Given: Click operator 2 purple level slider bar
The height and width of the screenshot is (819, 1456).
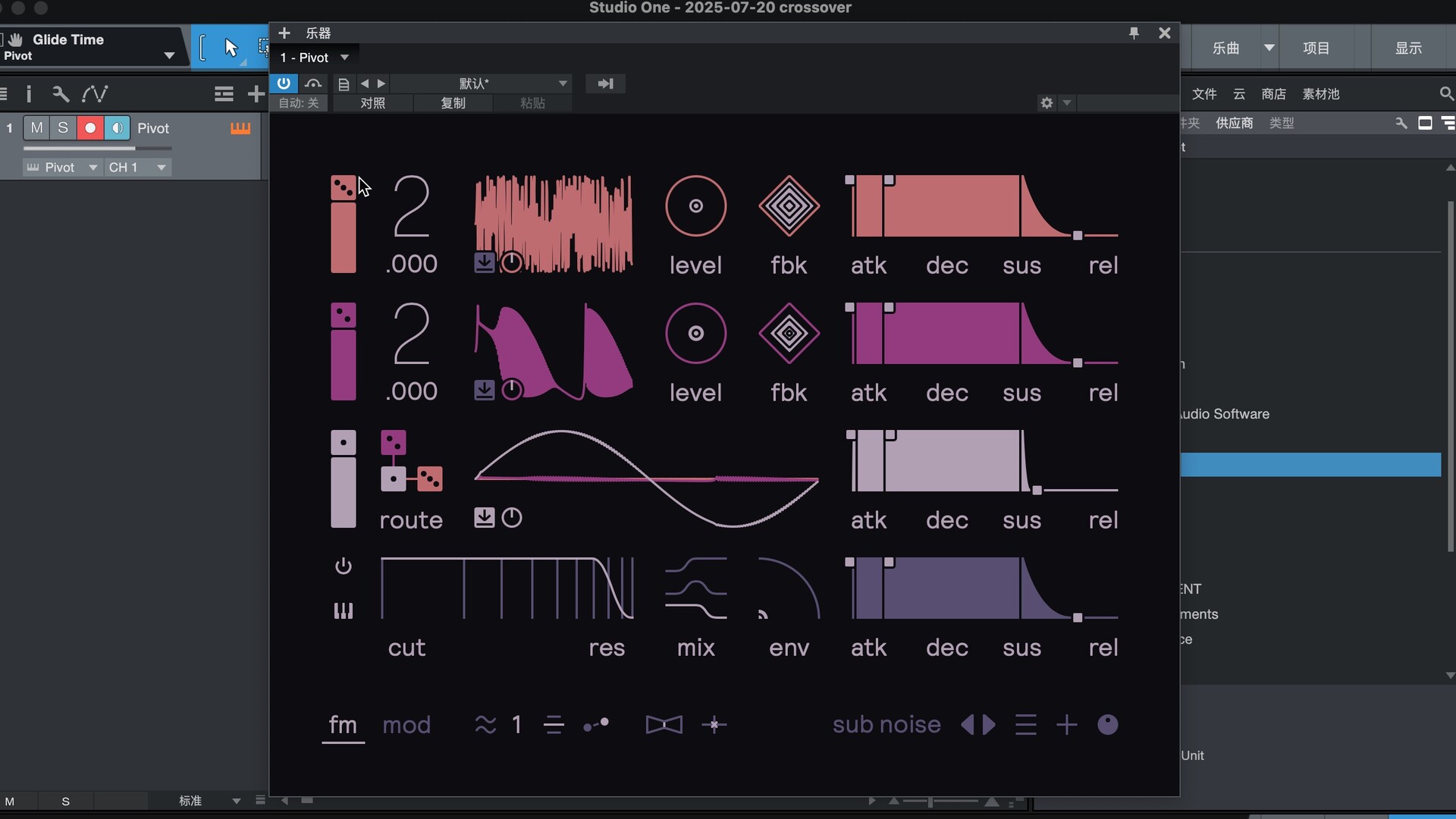Looking at the screenshot, I should (343, 365).
